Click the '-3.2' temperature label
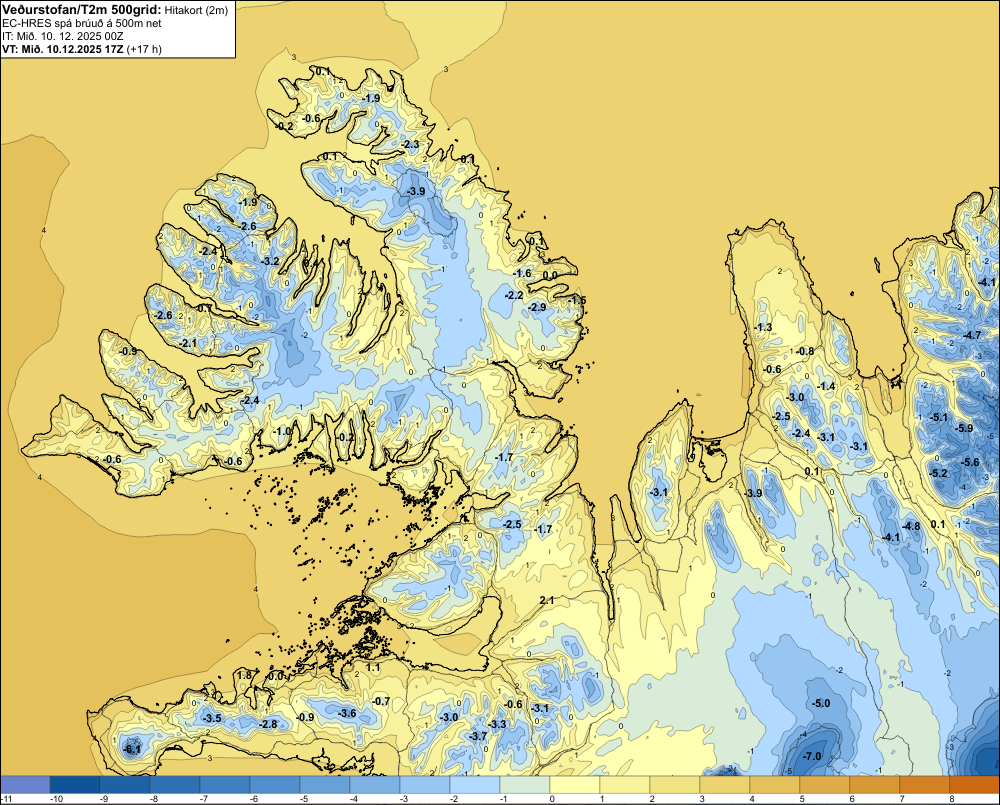The width and height of the screenshot is (1000, 805). click(x=270, y=261)
